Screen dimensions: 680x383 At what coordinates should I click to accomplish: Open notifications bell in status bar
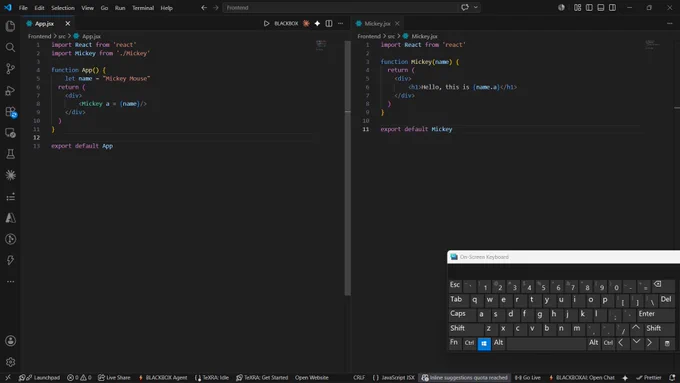pyautogui.click(x=672, y=377)
